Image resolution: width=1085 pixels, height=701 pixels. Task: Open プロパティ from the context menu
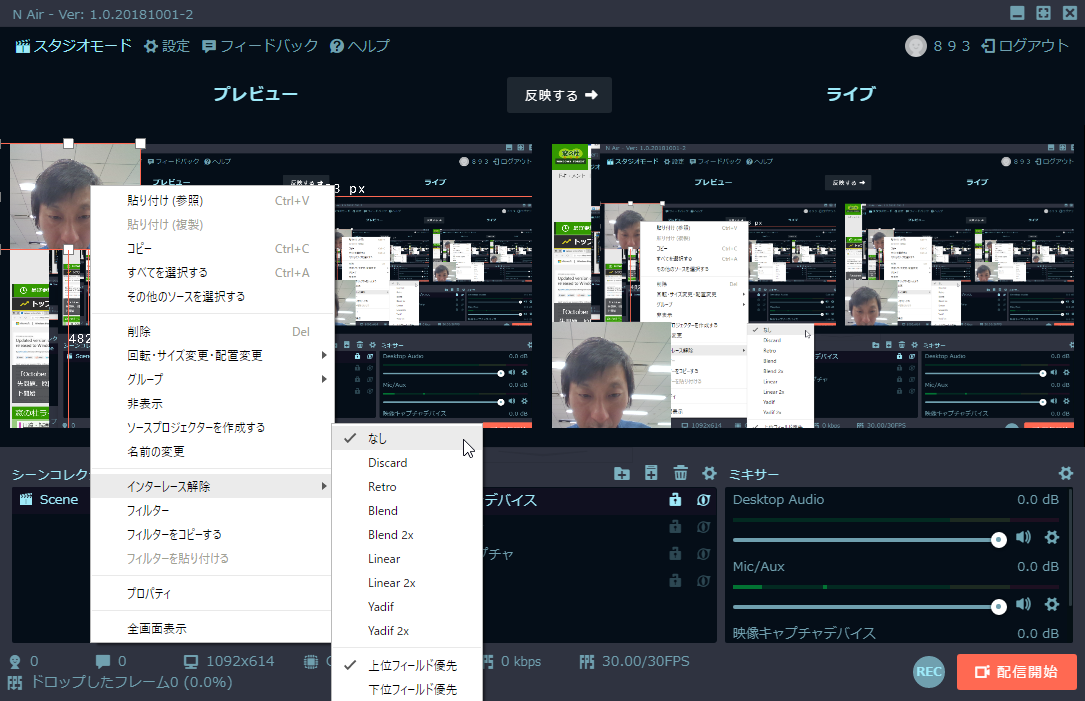coord(212,593)
